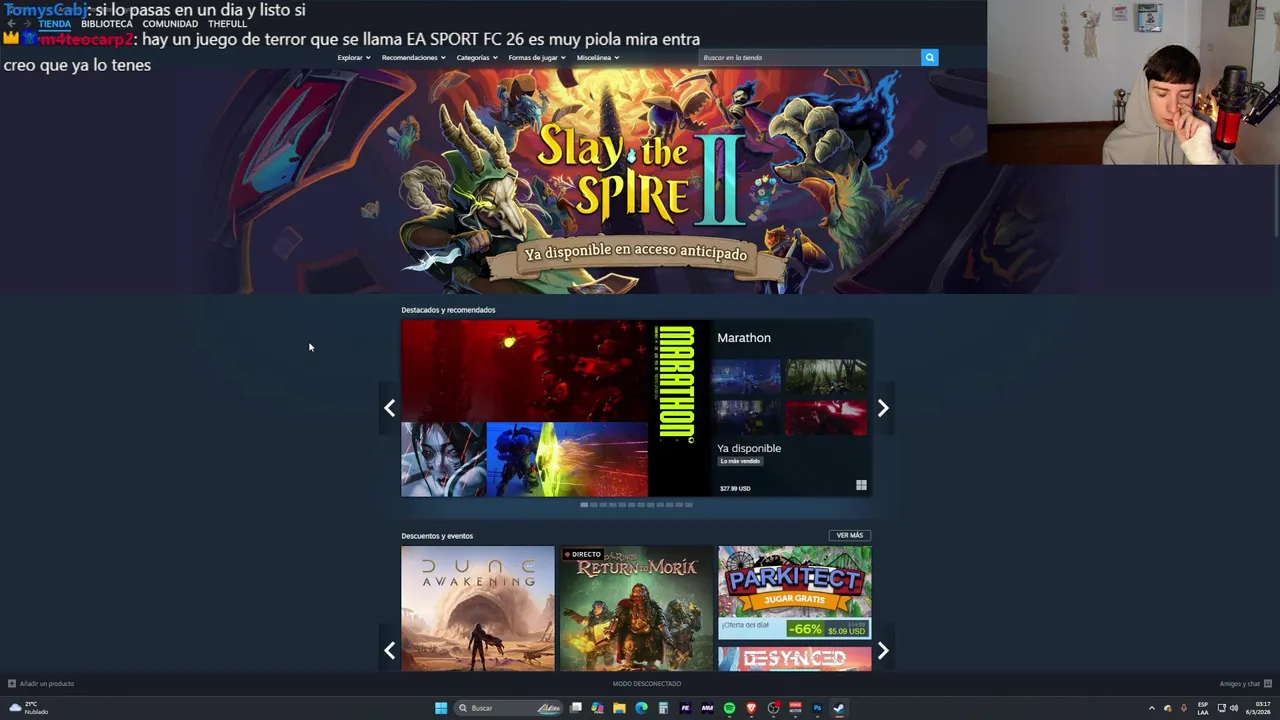1280x720 pixels.
Task: Go to the COMUNIDAD tab
Action: [x=170, y=24]
